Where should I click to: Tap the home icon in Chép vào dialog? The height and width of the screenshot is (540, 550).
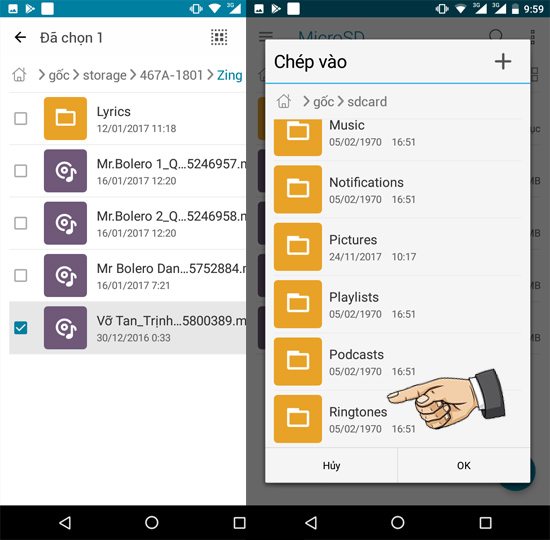(283, 101)
